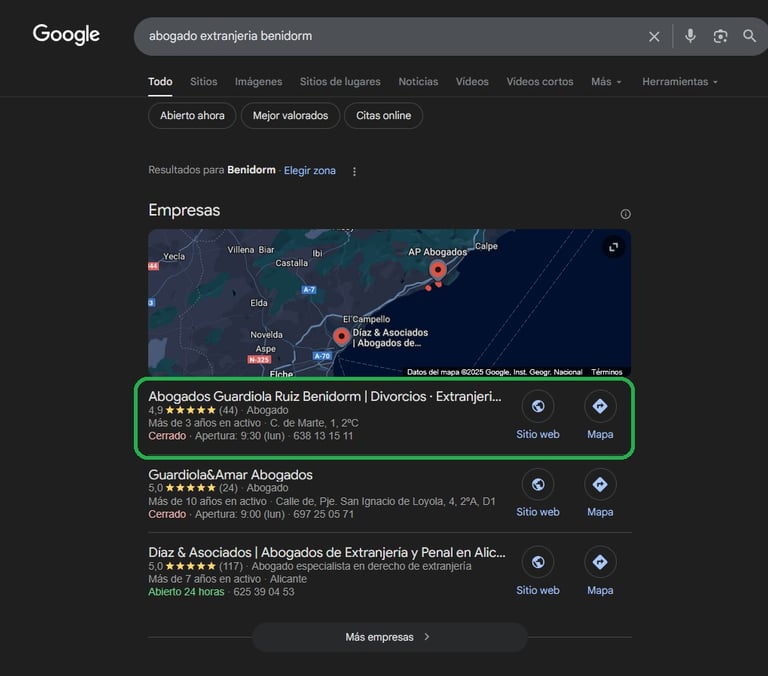768x676 pixels.
Task: Click the 'Díaz & Asociados | Abogados de...' map label
Action: pos(390,338)
